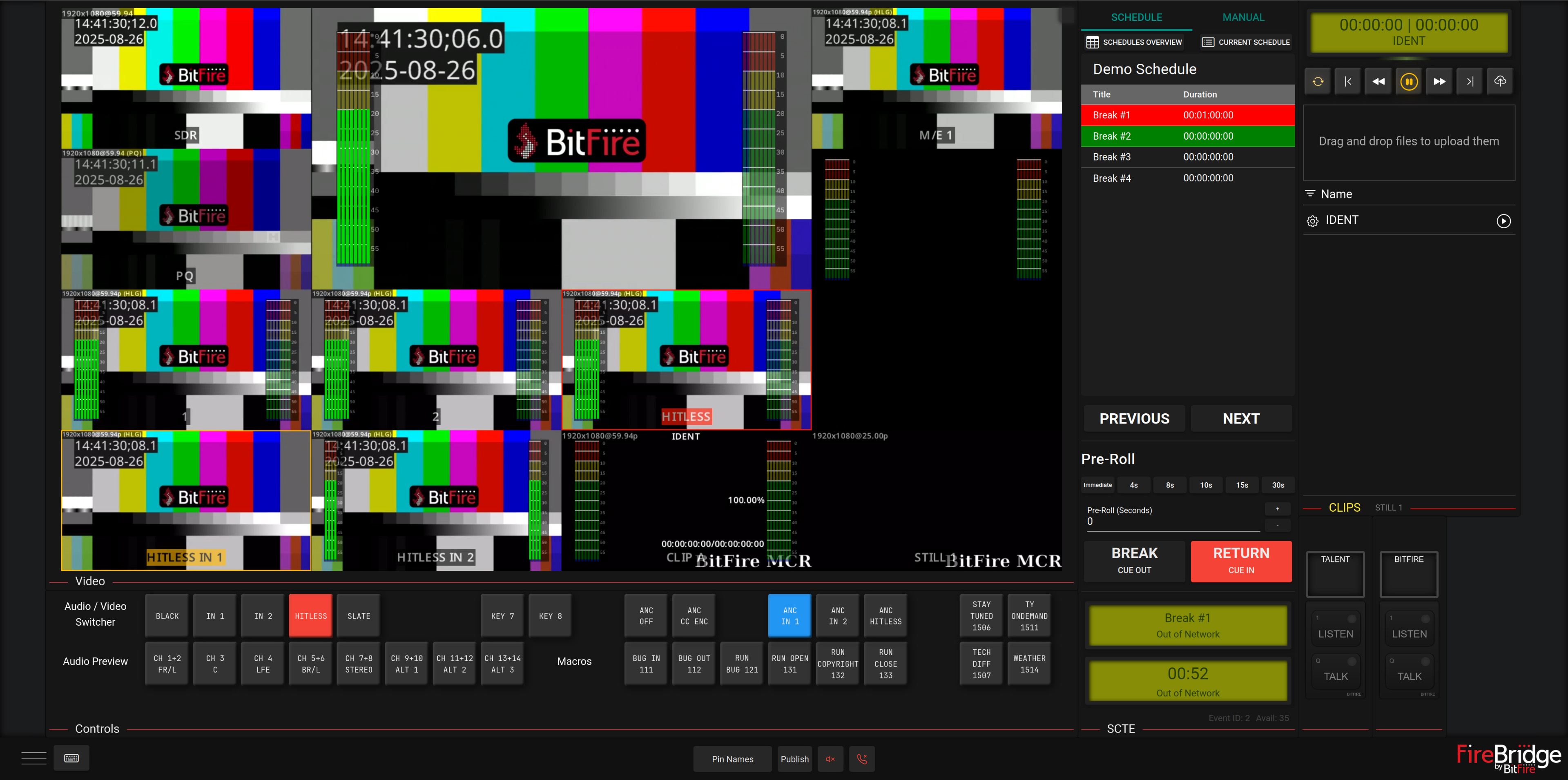Set pre-roll to 10s
The image size is (1568, 780).
point(1206,485)
